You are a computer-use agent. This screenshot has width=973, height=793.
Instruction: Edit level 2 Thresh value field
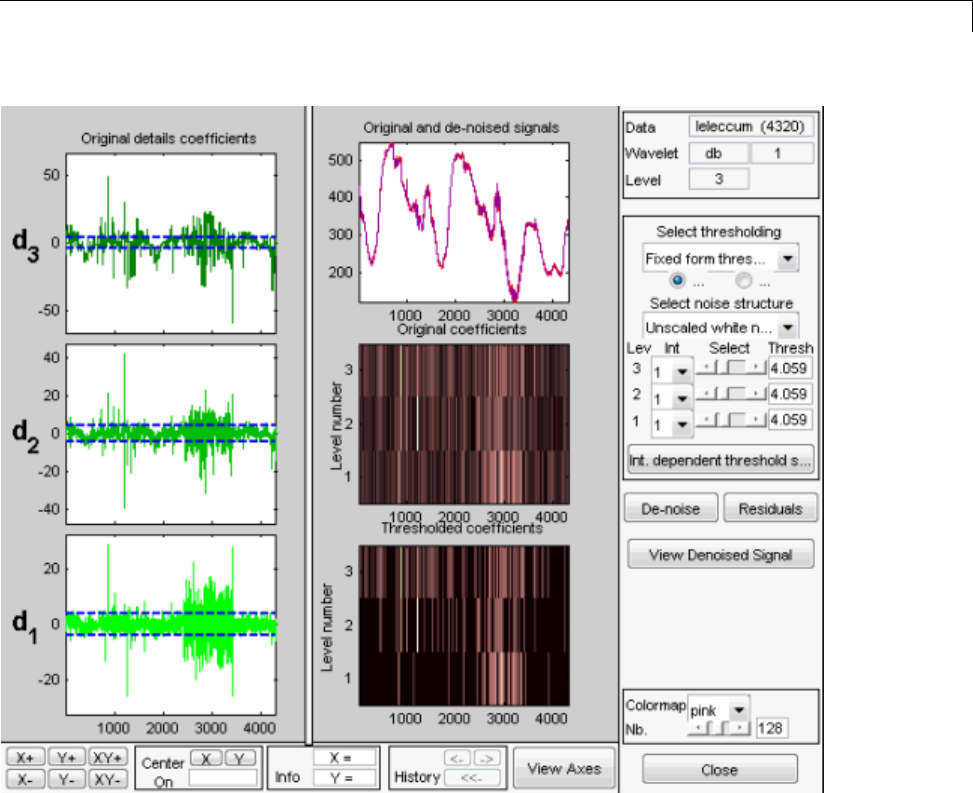click(789, 394)
